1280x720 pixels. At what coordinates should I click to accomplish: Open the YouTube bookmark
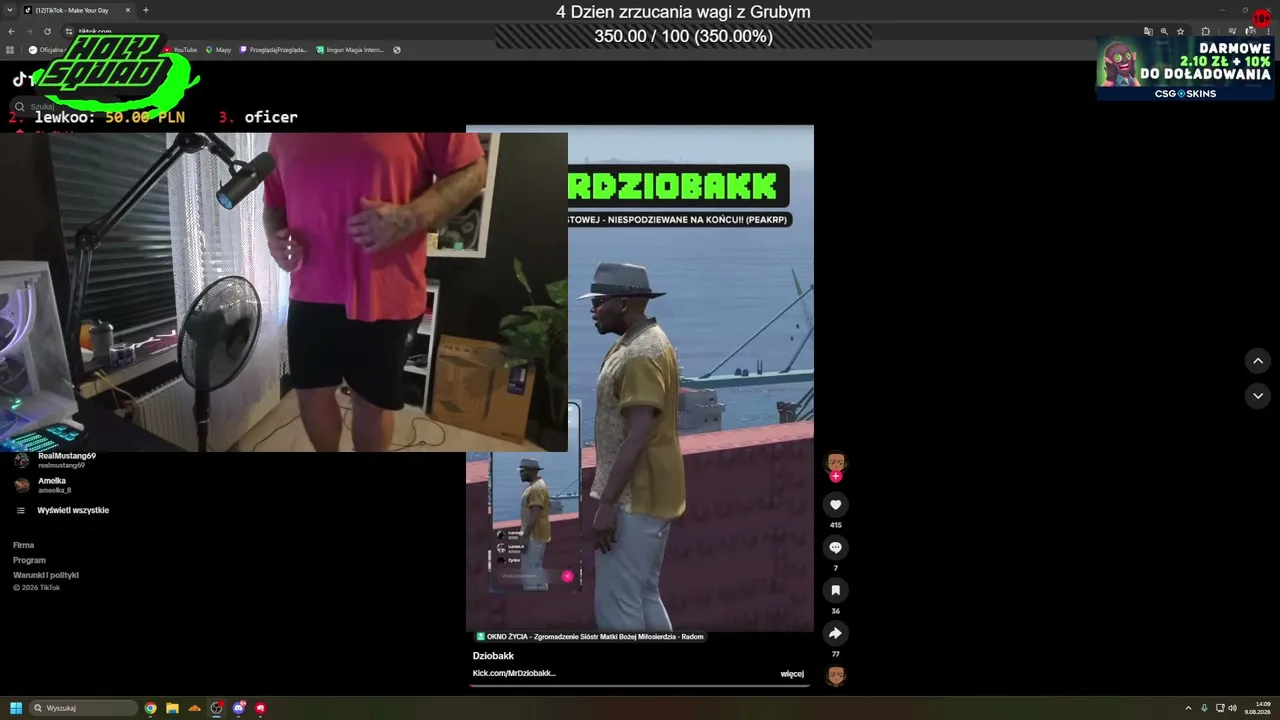coord(181,50)
